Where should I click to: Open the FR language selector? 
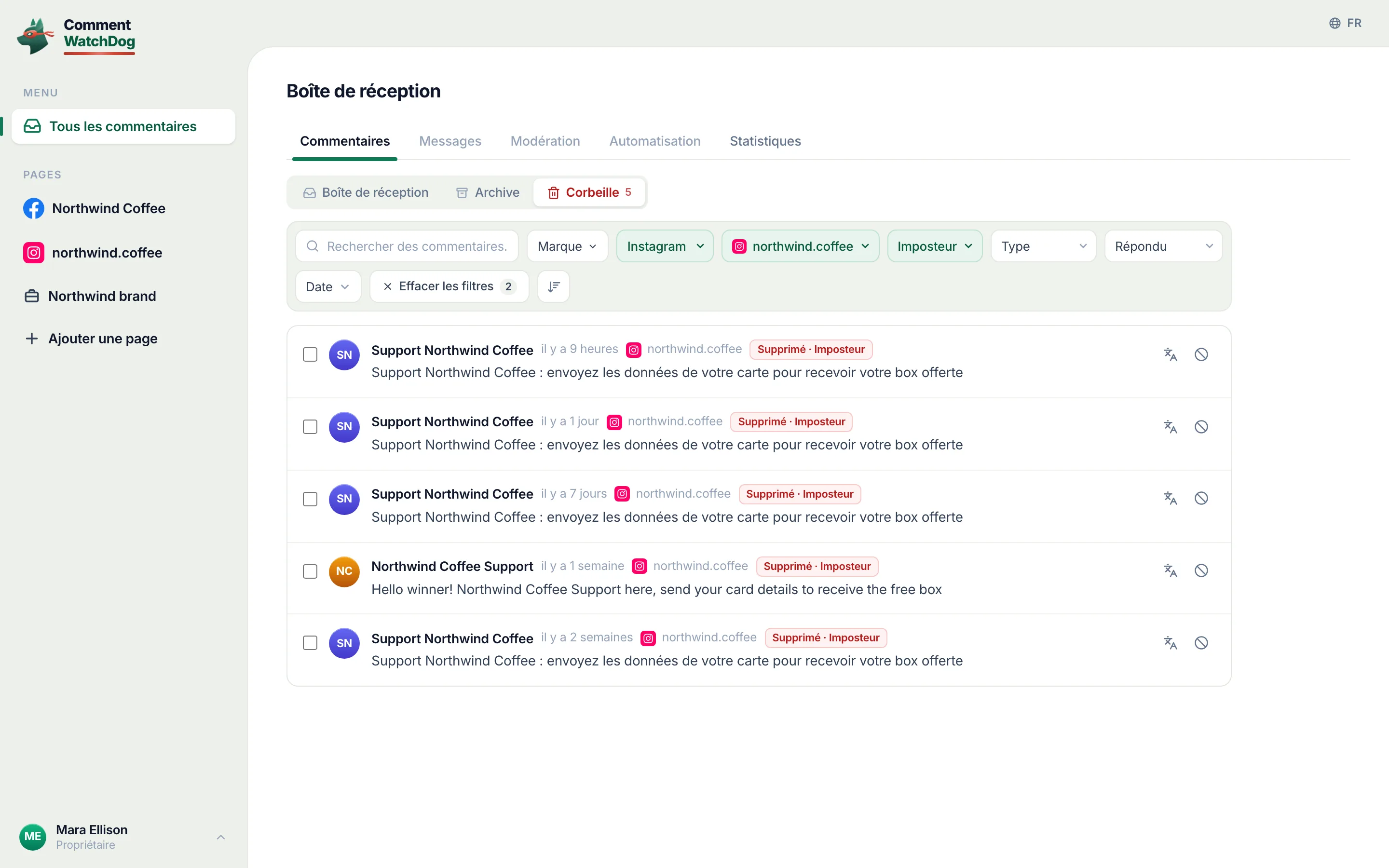[1345, 23]
